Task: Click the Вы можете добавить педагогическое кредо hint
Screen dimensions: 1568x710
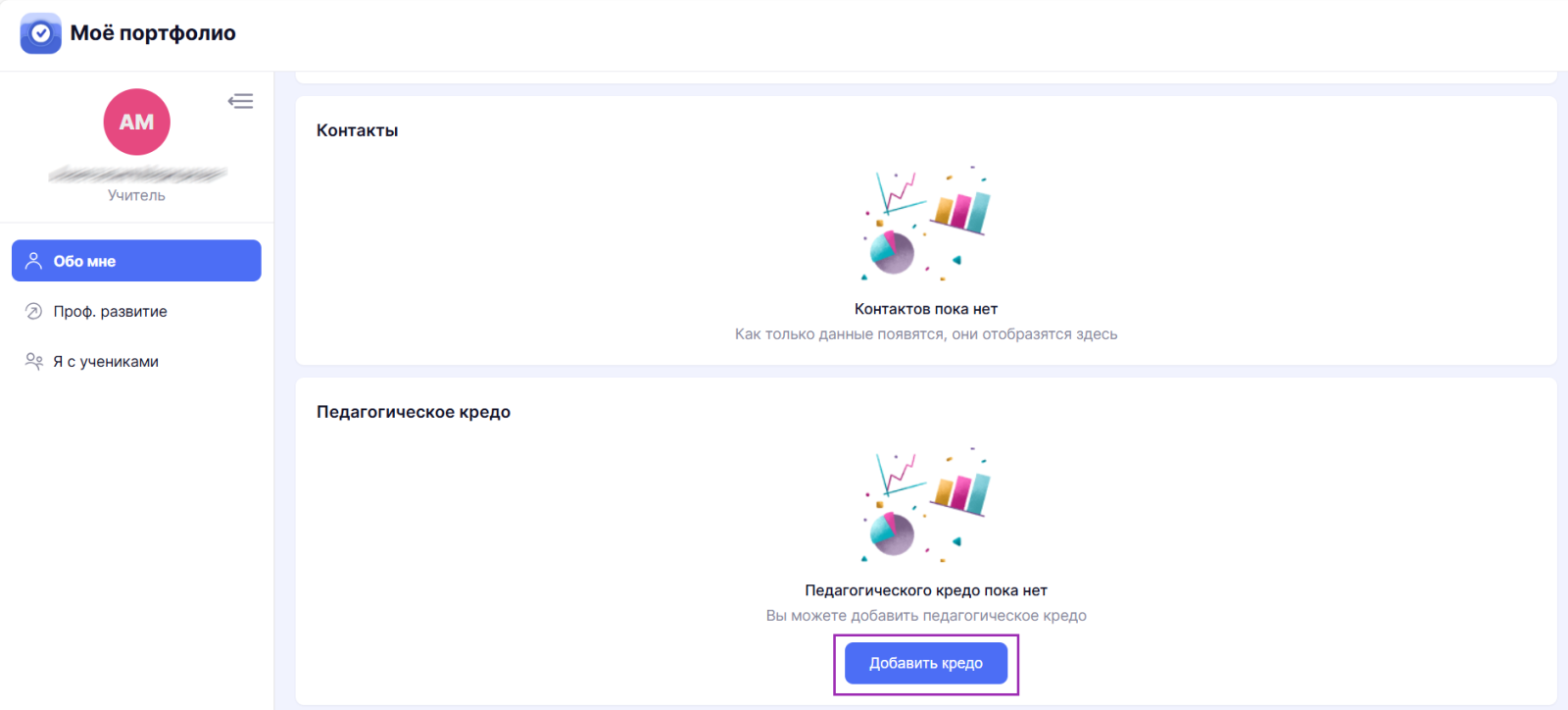Action: (926, 616)
